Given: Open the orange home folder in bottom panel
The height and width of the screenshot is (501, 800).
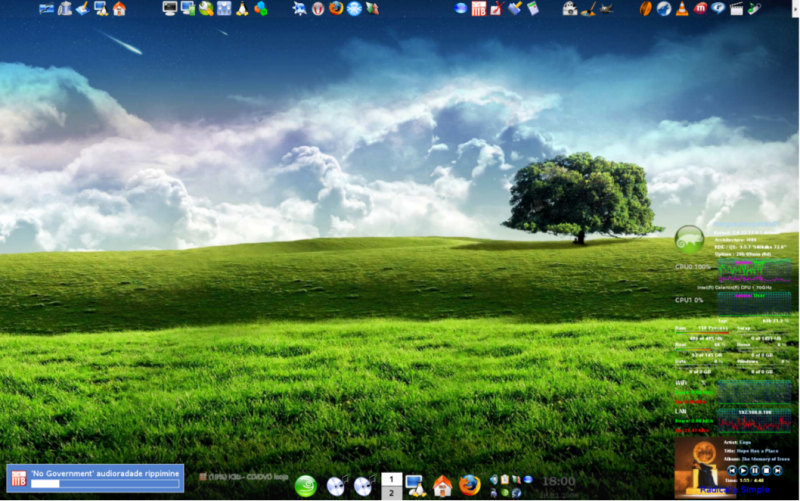Looking at the screenshot, I should click(x=442, y=485).
